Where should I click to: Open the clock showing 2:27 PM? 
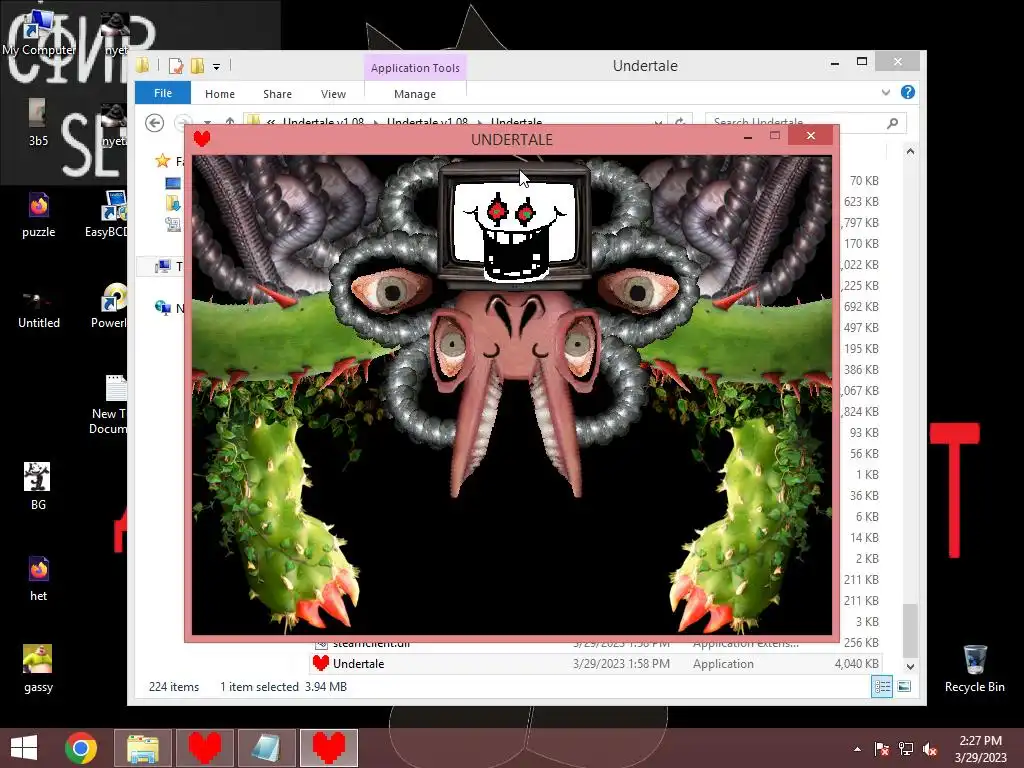coord(980,749)
